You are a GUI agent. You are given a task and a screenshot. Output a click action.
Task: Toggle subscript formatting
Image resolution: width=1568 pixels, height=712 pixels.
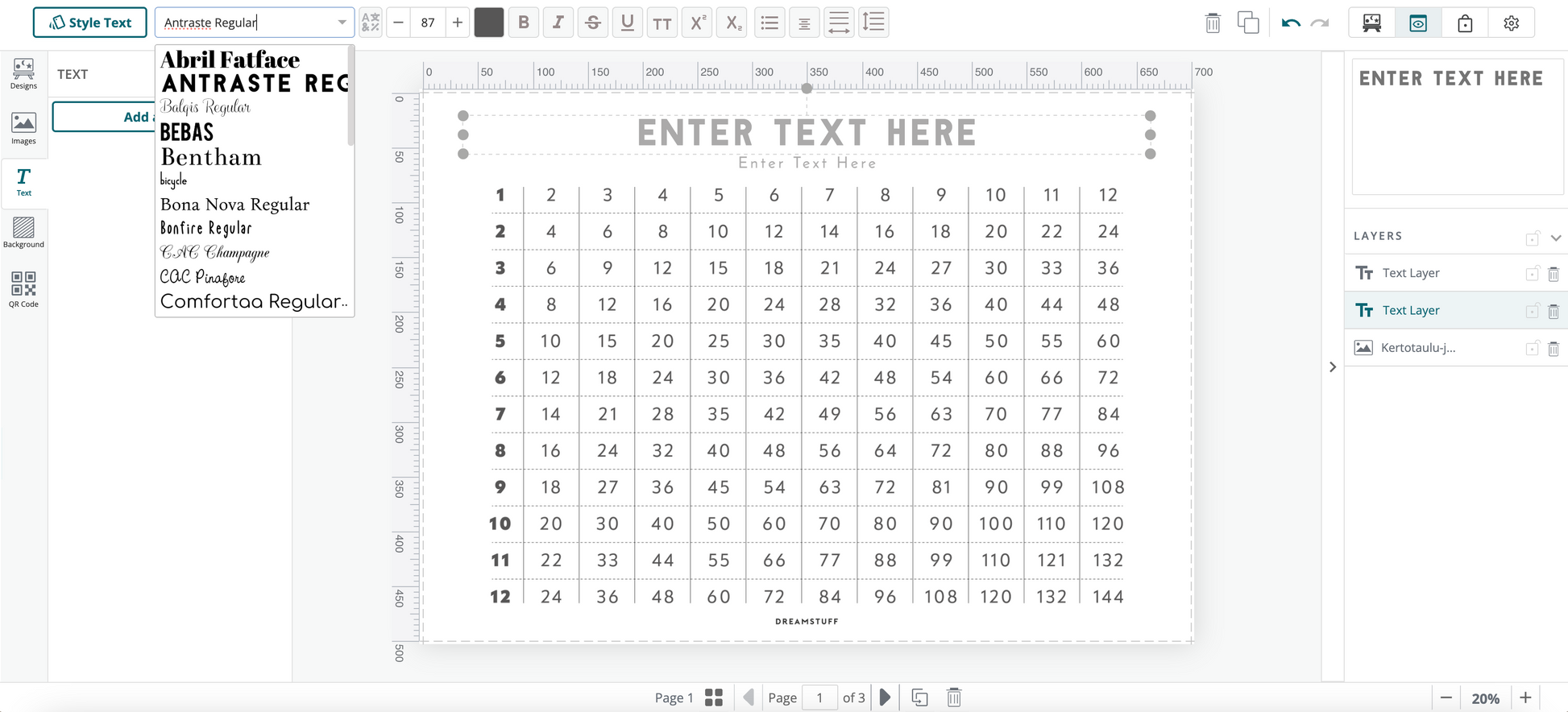[x=732, y=23]
